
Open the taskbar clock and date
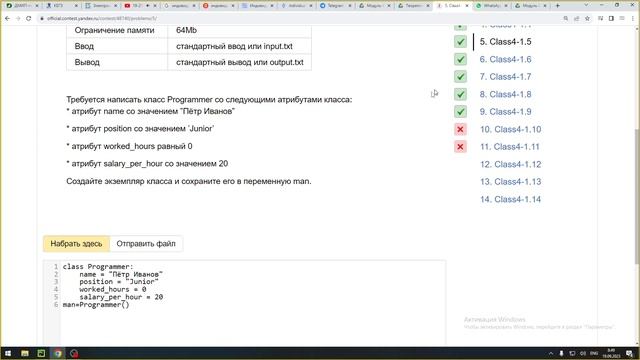pos(611,353)
